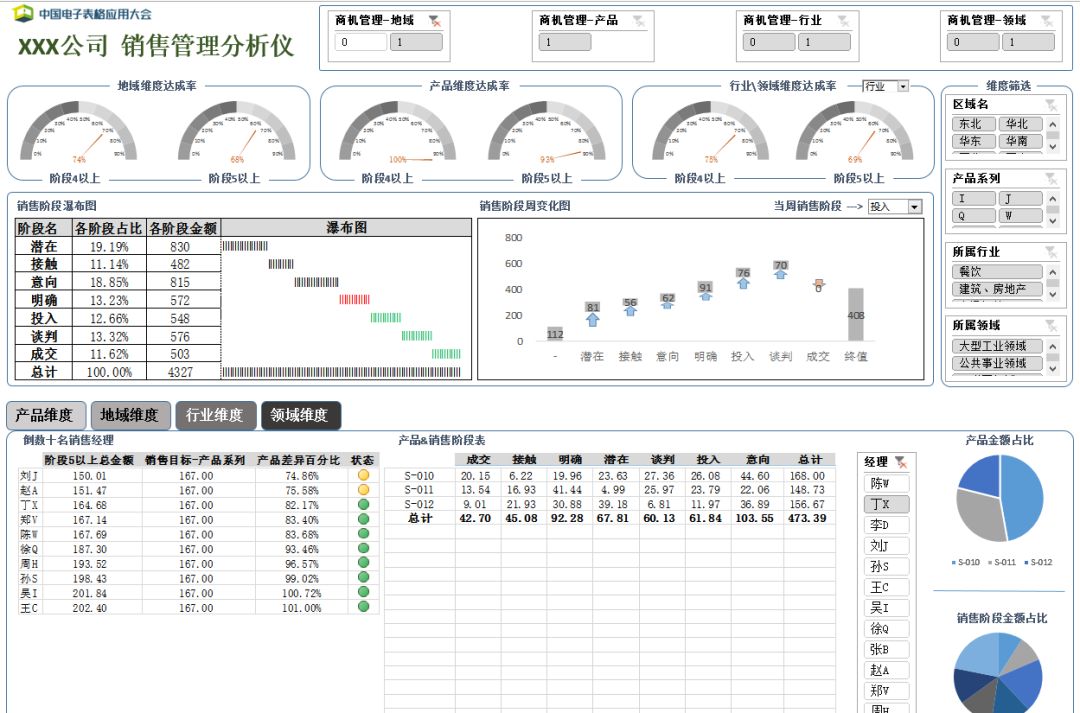Click green status circle in 孙S row
1080x713 pixels.
(x=364, y=578)
